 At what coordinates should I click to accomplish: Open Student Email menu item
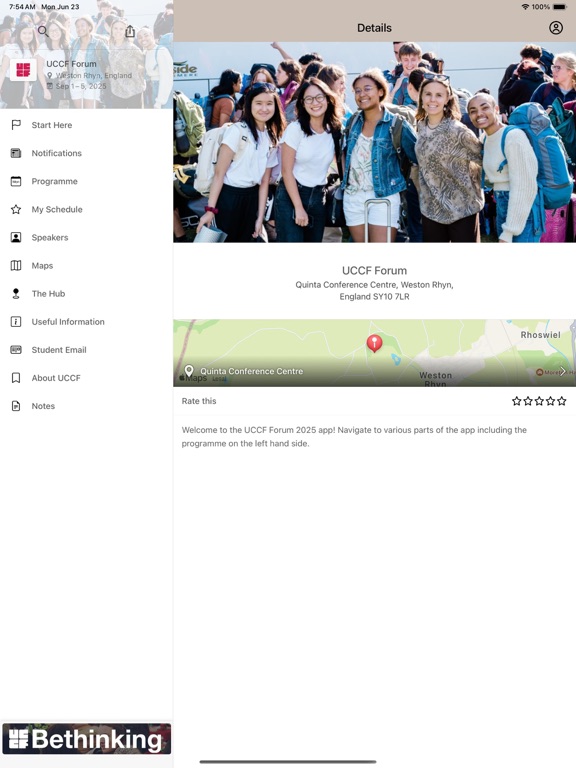(x=86, y=350)
